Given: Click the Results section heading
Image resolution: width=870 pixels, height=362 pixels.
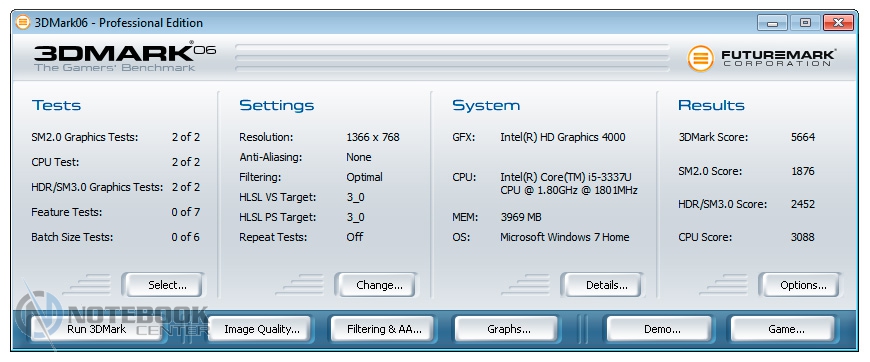Looking at the screenshot, I should (711, 105).
